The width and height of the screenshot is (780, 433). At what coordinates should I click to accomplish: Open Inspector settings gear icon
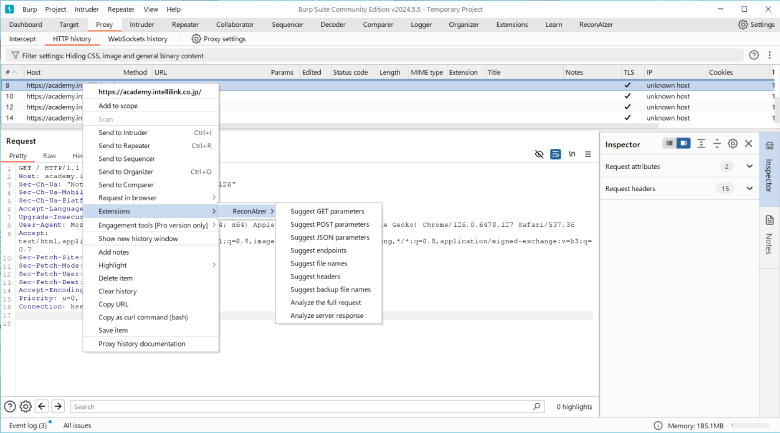(733, 144)
